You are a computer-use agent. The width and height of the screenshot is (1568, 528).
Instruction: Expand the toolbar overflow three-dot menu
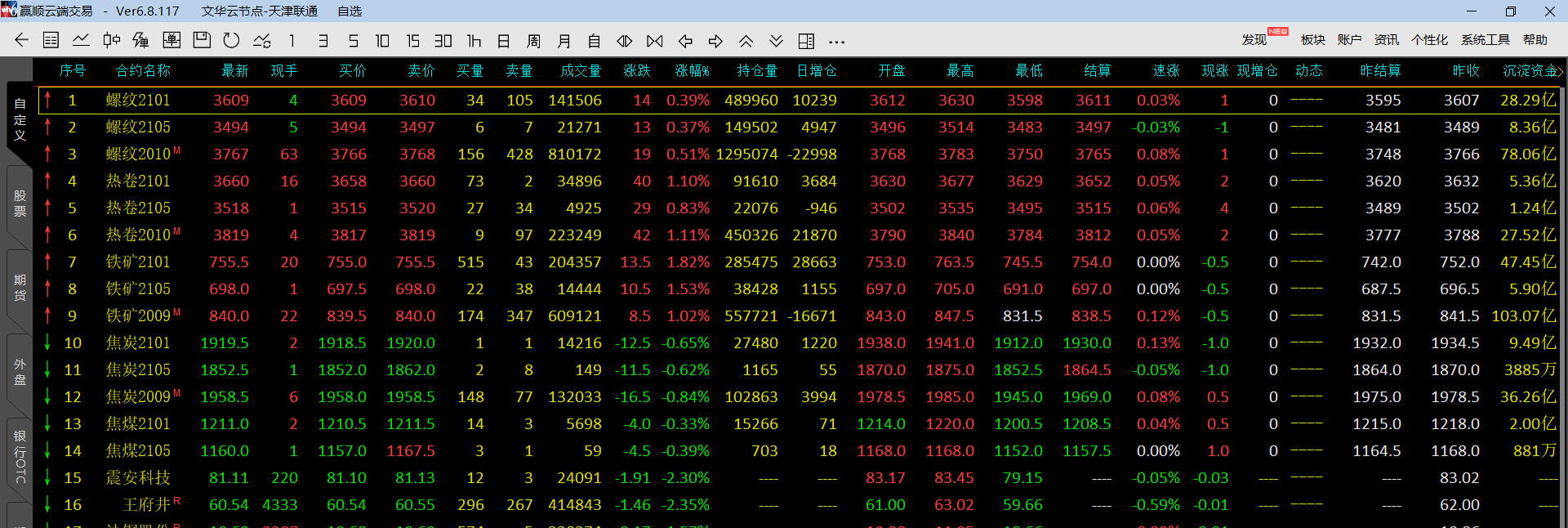click(836, 41)
